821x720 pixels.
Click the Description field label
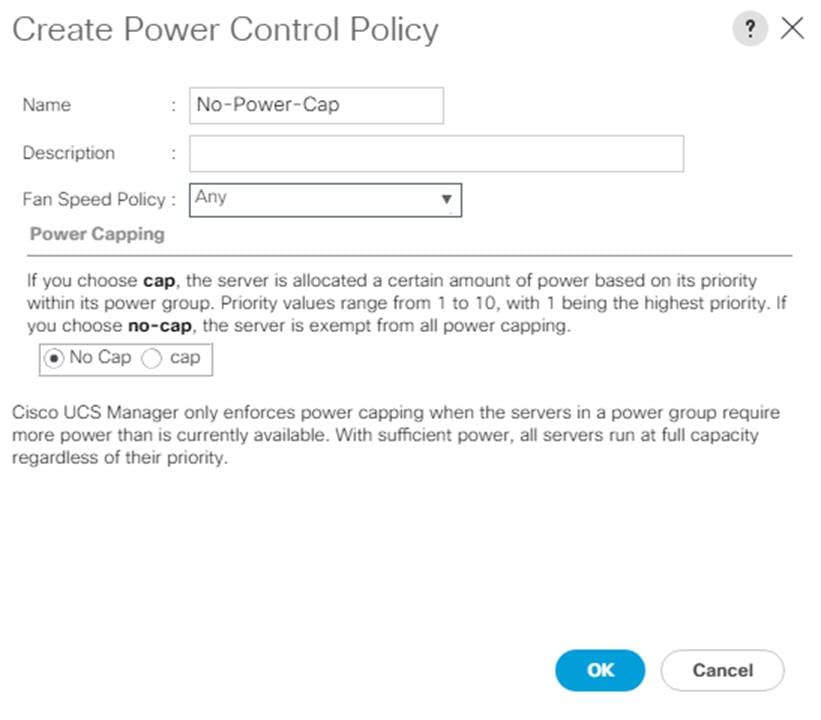click(69, 153)
